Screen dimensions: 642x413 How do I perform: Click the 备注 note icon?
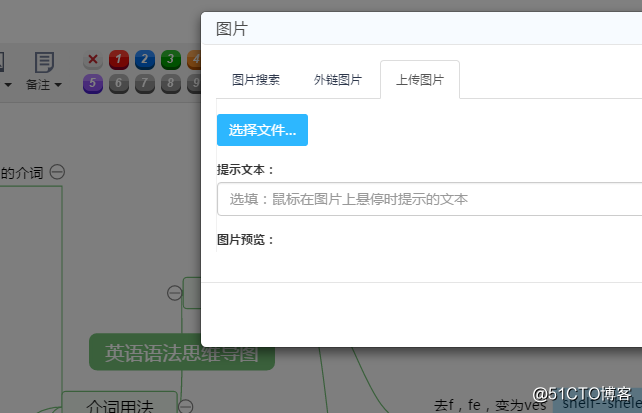tap(44, 62)
